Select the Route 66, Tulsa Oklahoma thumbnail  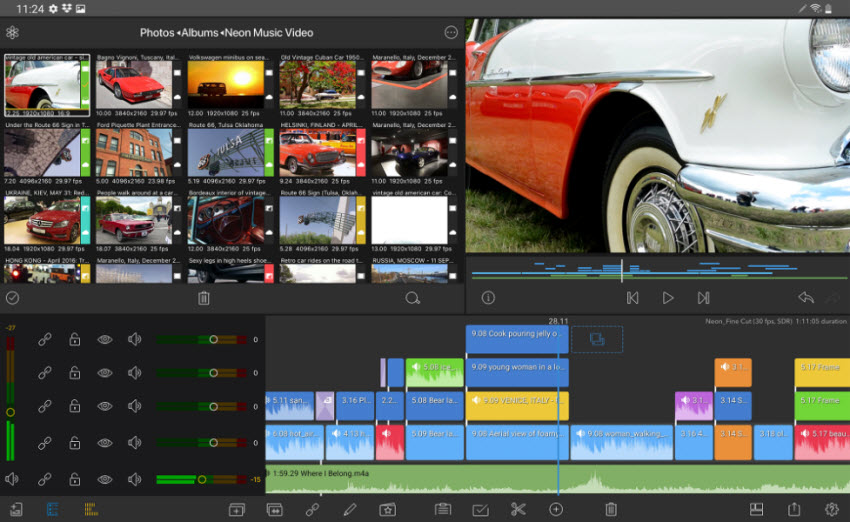(x=226, y=152)
